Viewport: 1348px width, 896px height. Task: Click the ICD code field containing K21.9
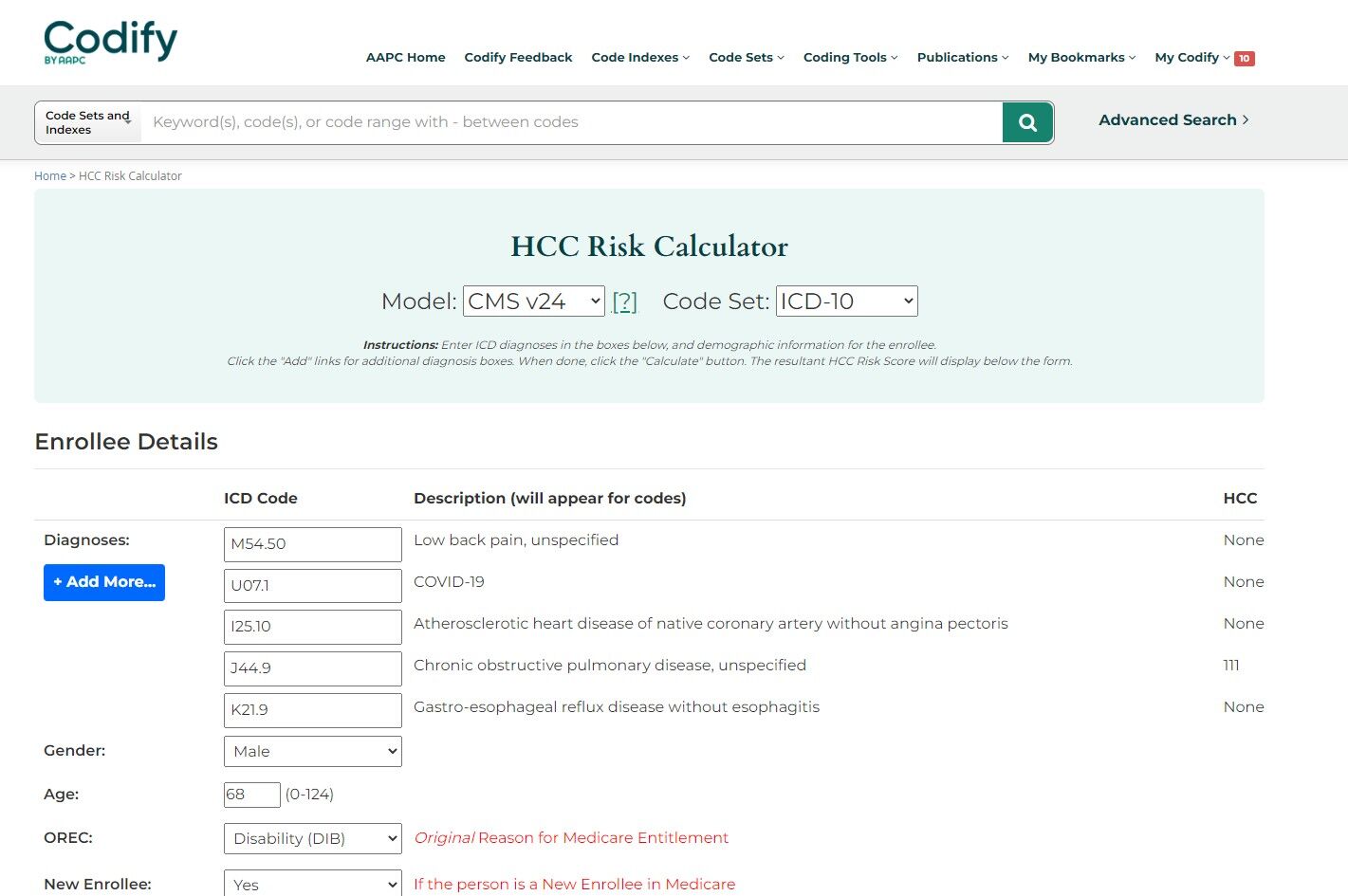pos(313,710)
